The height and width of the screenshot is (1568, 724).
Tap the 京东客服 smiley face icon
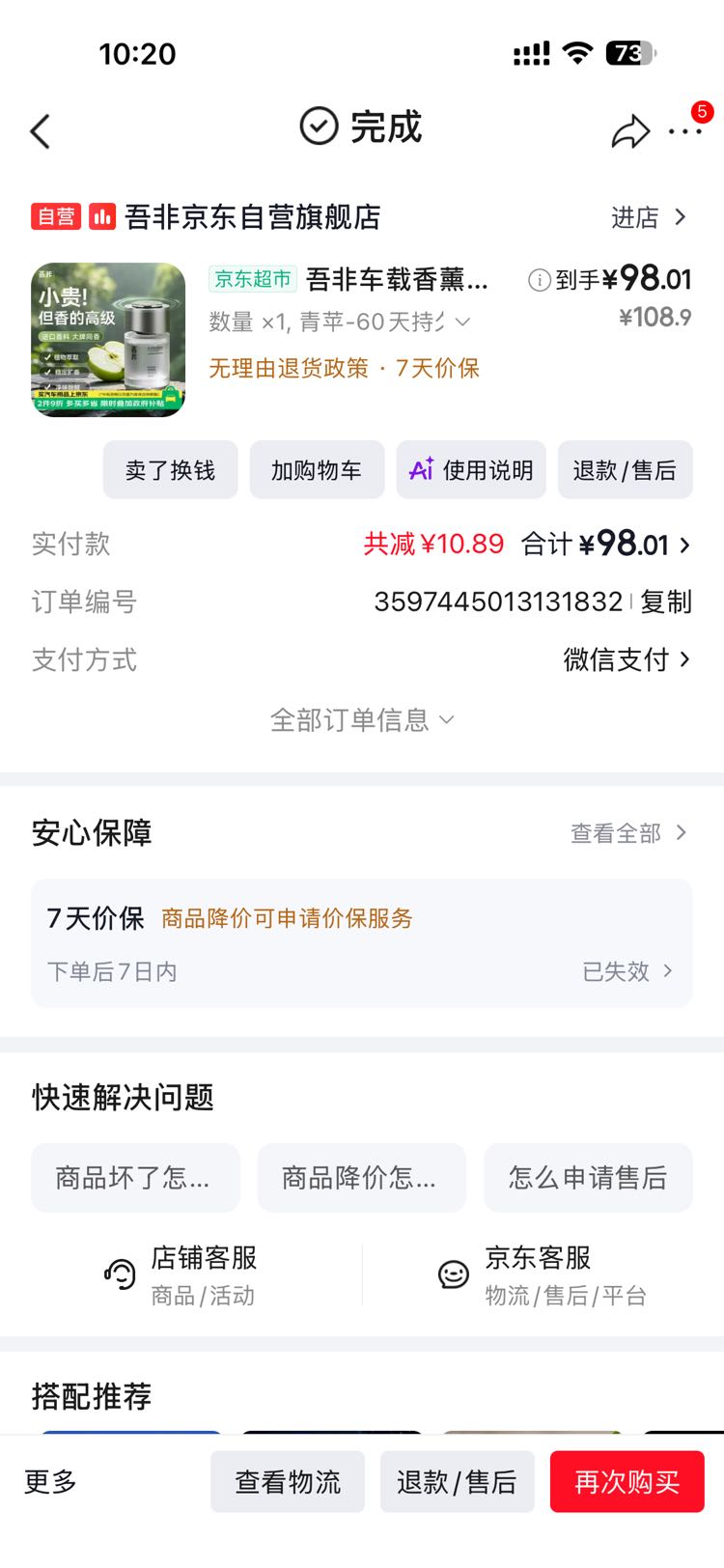[x=453, y=1274]
